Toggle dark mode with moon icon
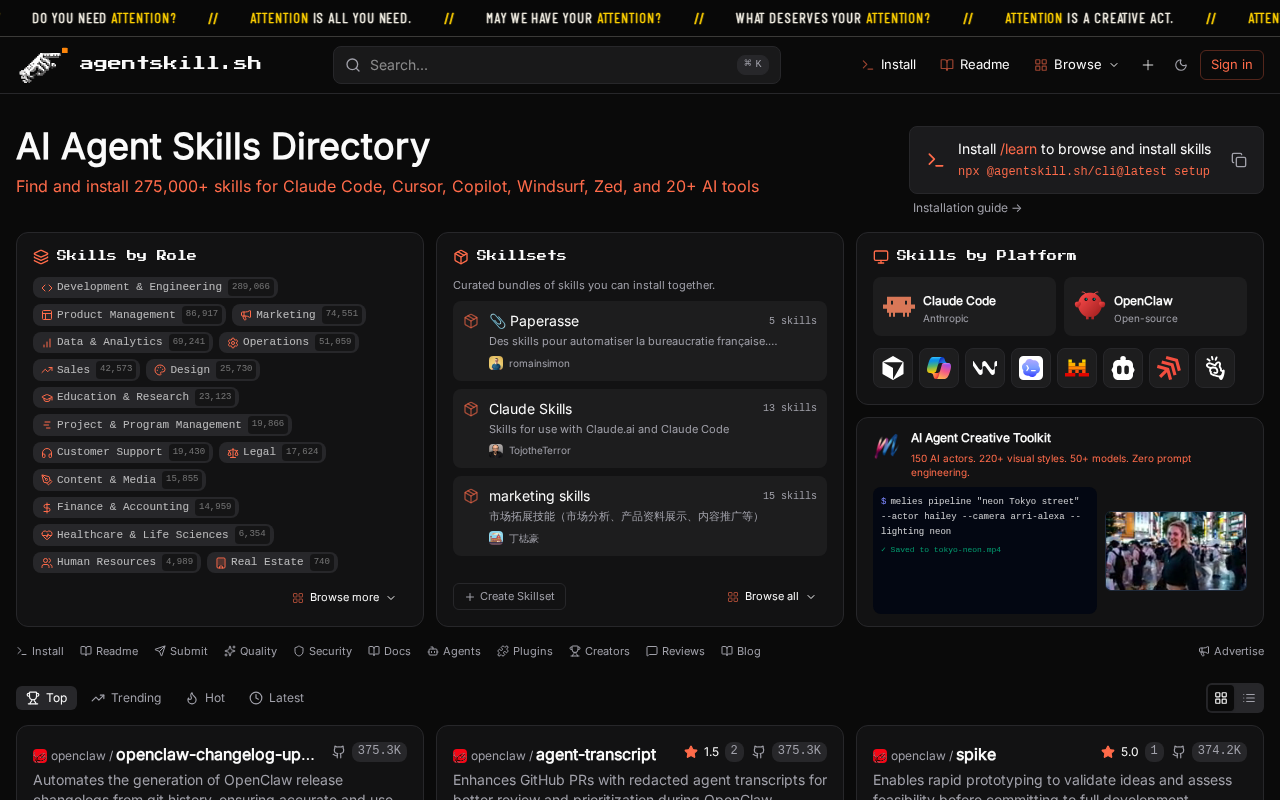The height and width of the screenshot is (800, 1280). point(1181,65)
